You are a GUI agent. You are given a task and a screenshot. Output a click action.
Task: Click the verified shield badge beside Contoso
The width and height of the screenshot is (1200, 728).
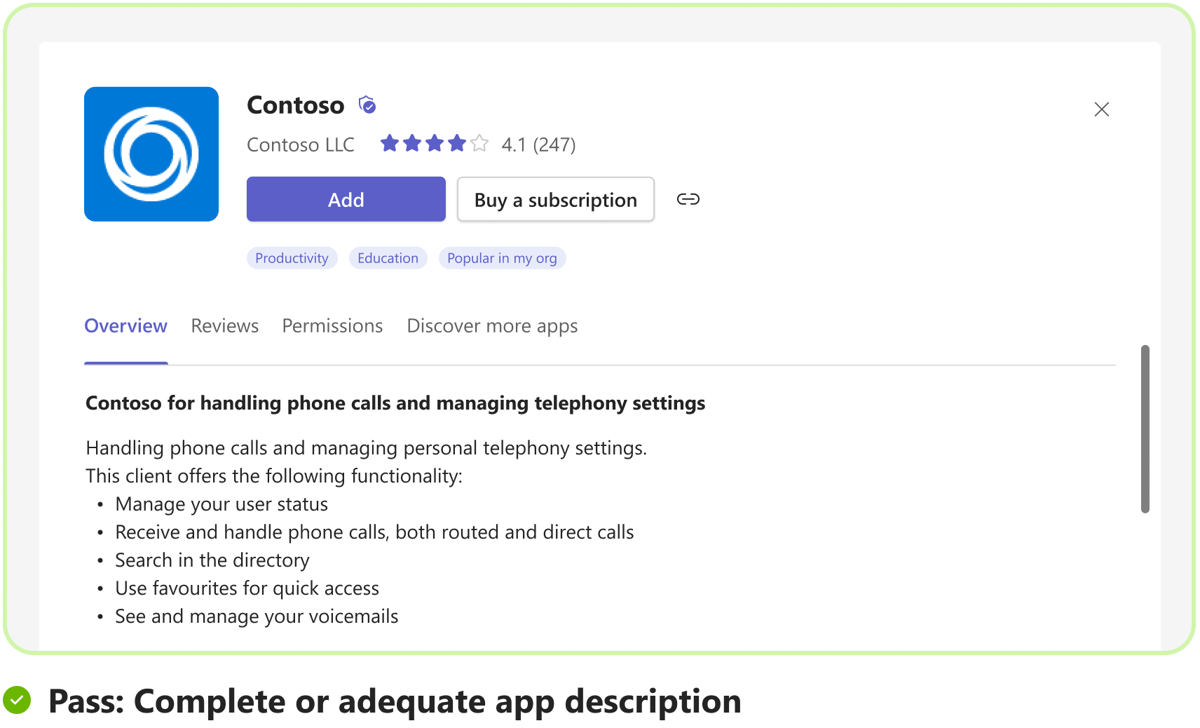(x=367, y=105)
